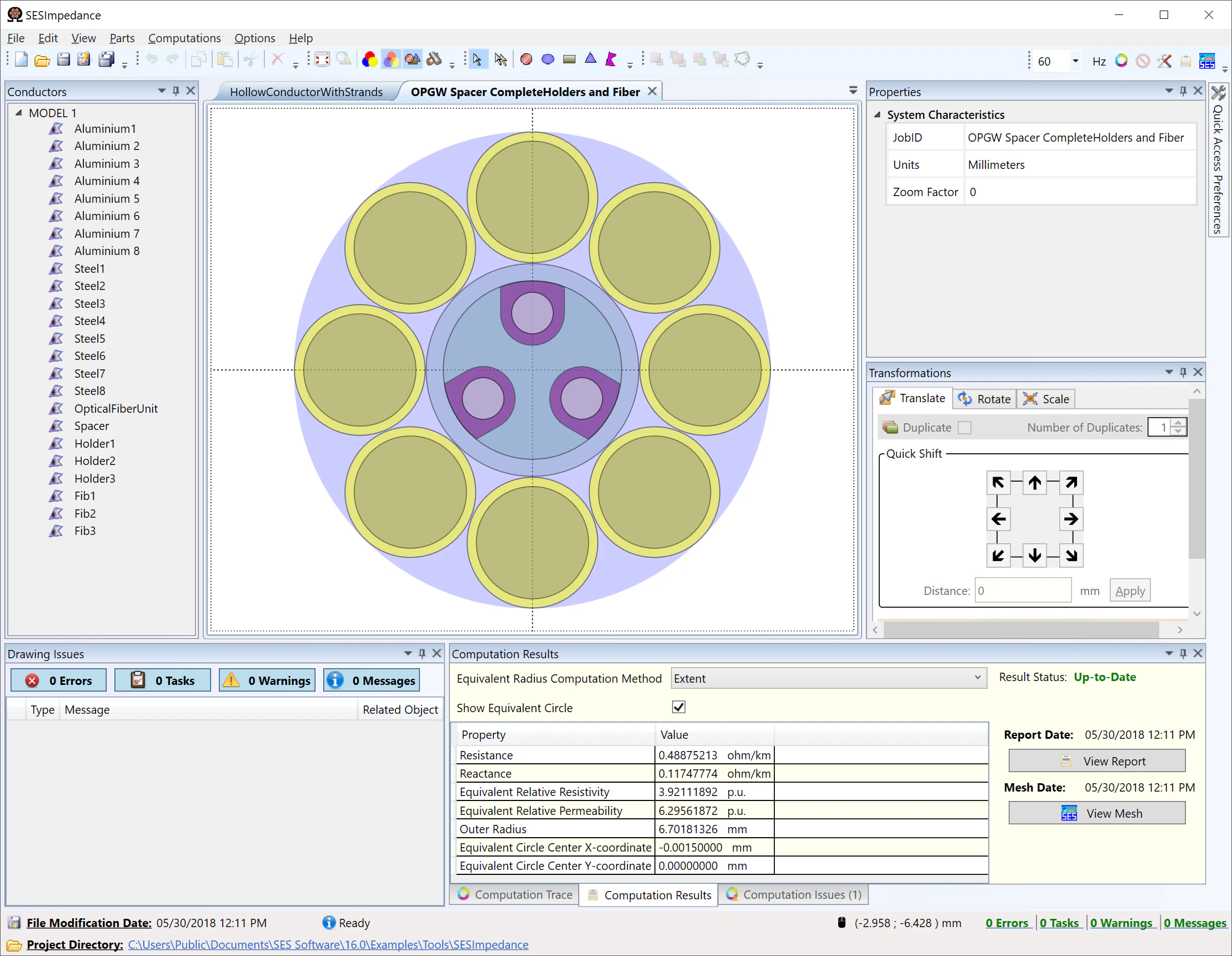Increase Number of Duplicates with the stepper
The height and width of the screenshot is (956, 1232).
click(x=1178, y=423)
